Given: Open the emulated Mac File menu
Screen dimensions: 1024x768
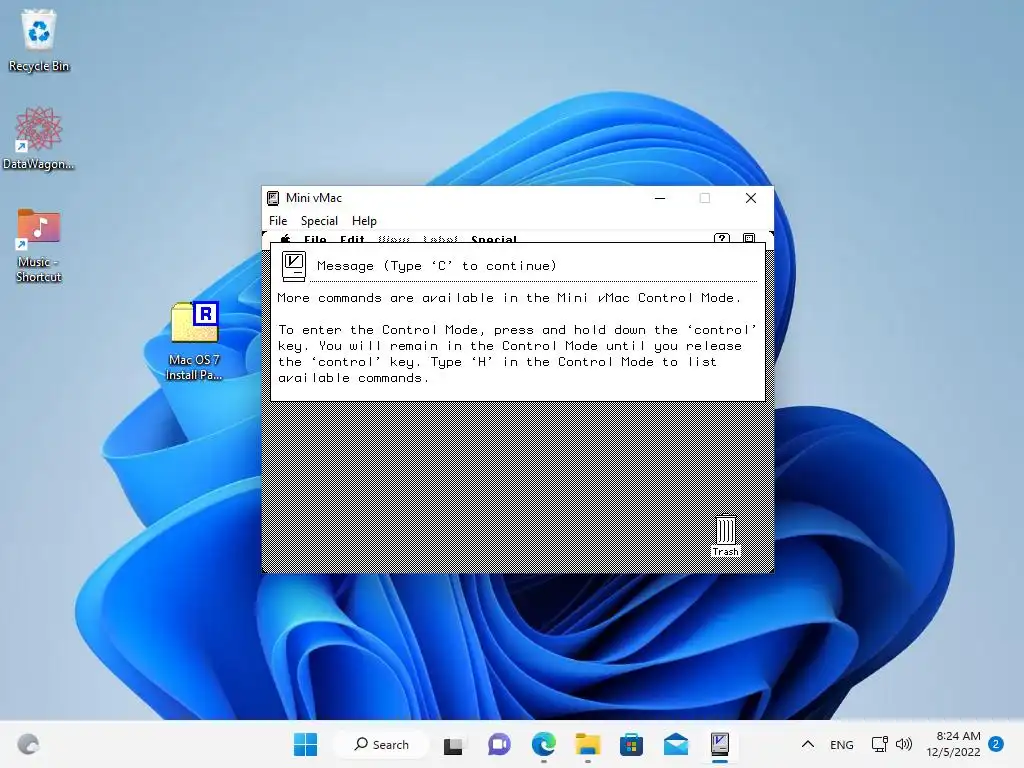Looking at the screenshot, I should click(x=315, y=239).
